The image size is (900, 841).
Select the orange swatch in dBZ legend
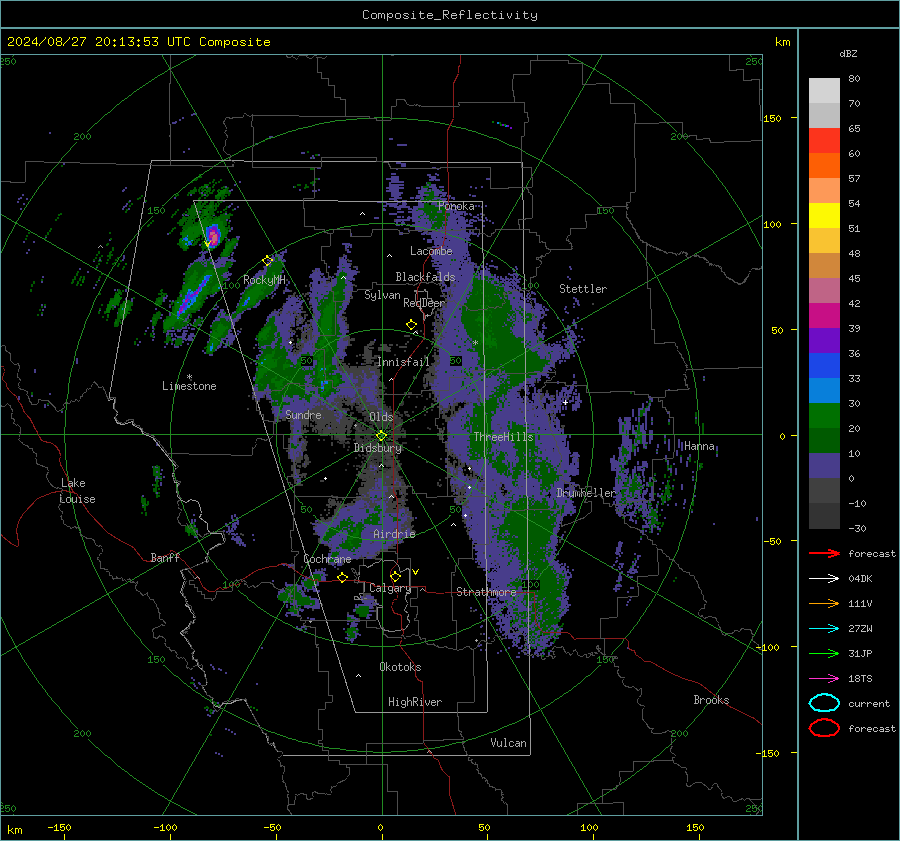click(x=824, y=165)
